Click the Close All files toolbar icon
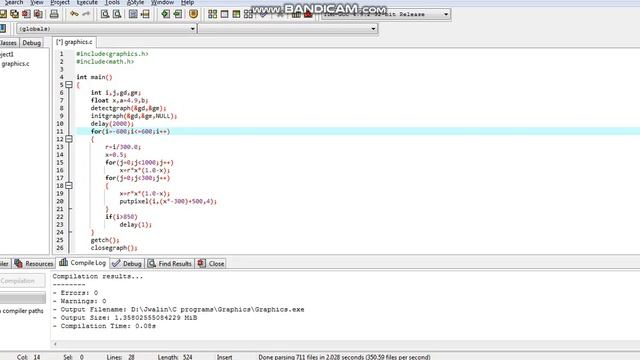This screenshot has height=360, width=640. (x=38, y=14)
